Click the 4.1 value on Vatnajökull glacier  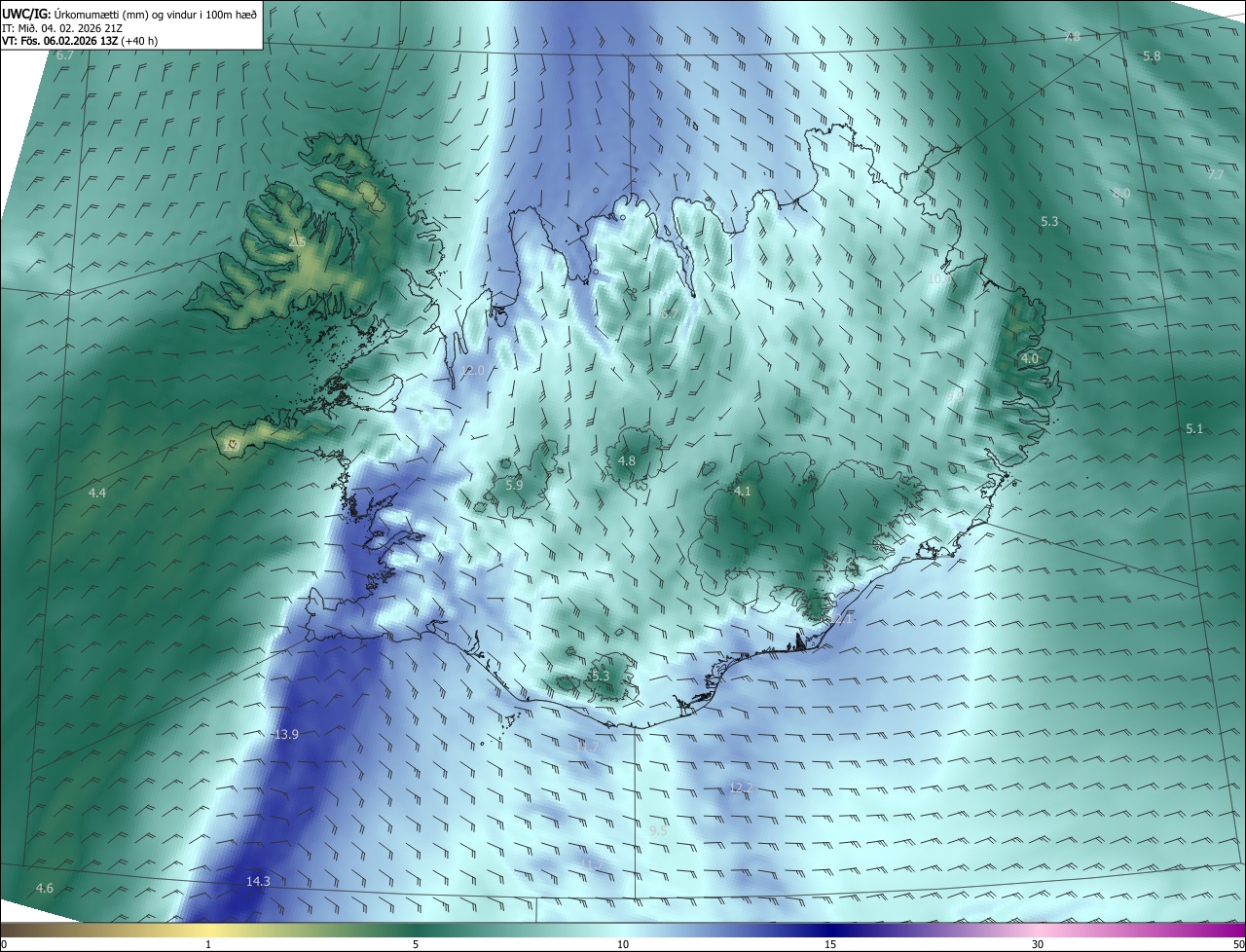pos(743,492)
